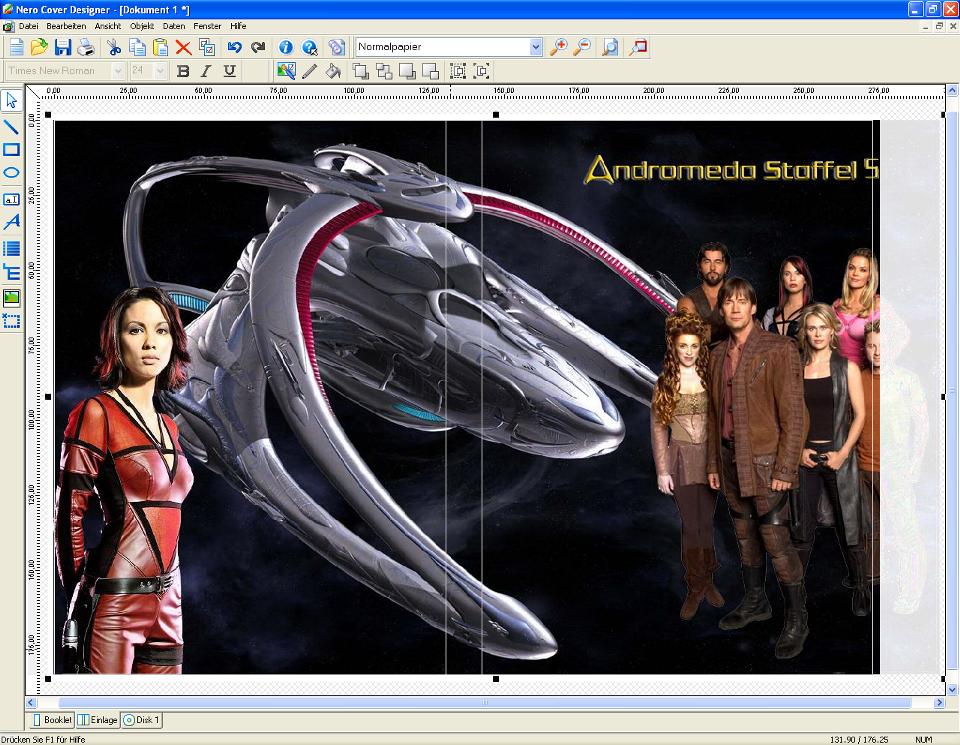Select the Line drawing tool
Viewport: 960px width, 745px height.
(11, 127)
